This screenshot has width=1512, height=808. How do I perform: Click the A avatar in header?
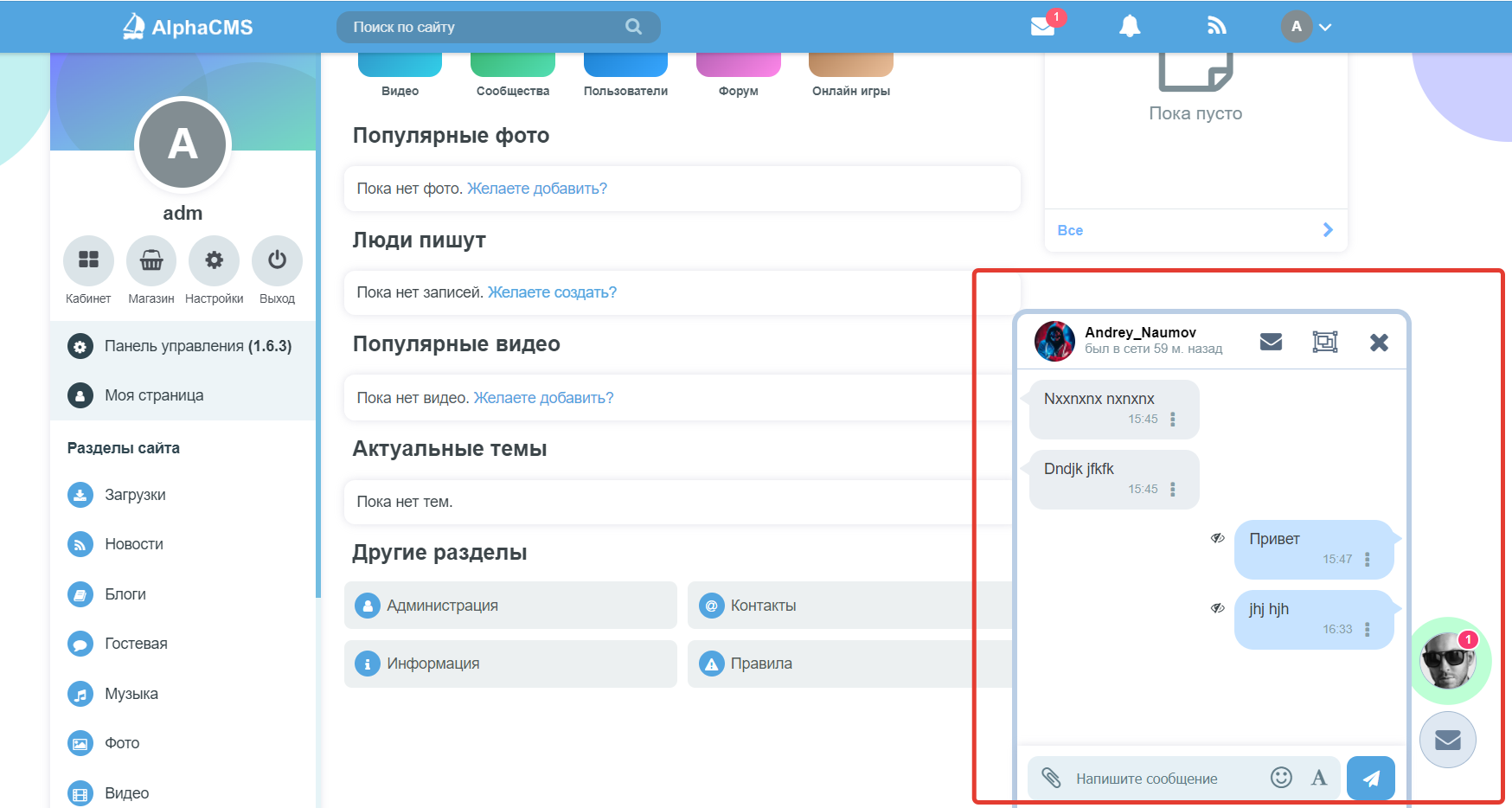tap(1296, 27)
